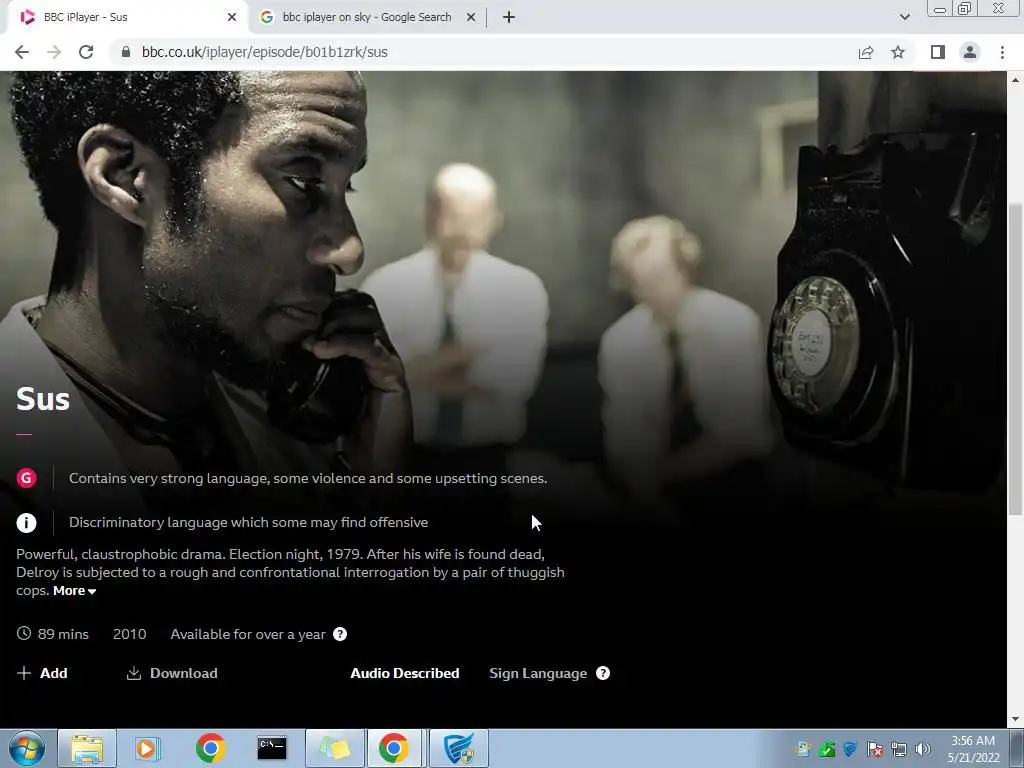Click the browser forward arrow
Viewport: 1024px width, 768px height.
click(54, 52)
